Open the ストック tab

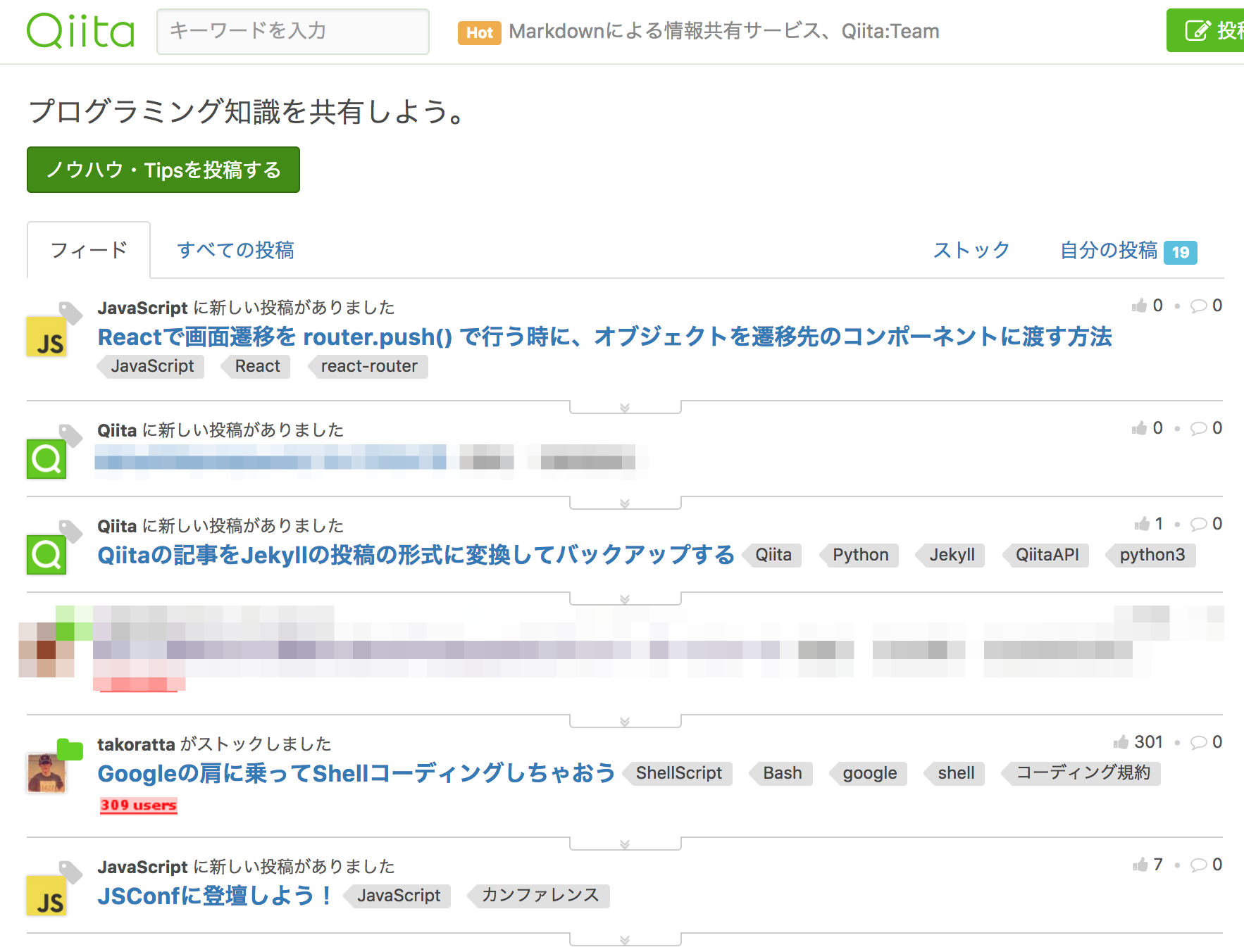pos(971,250)
